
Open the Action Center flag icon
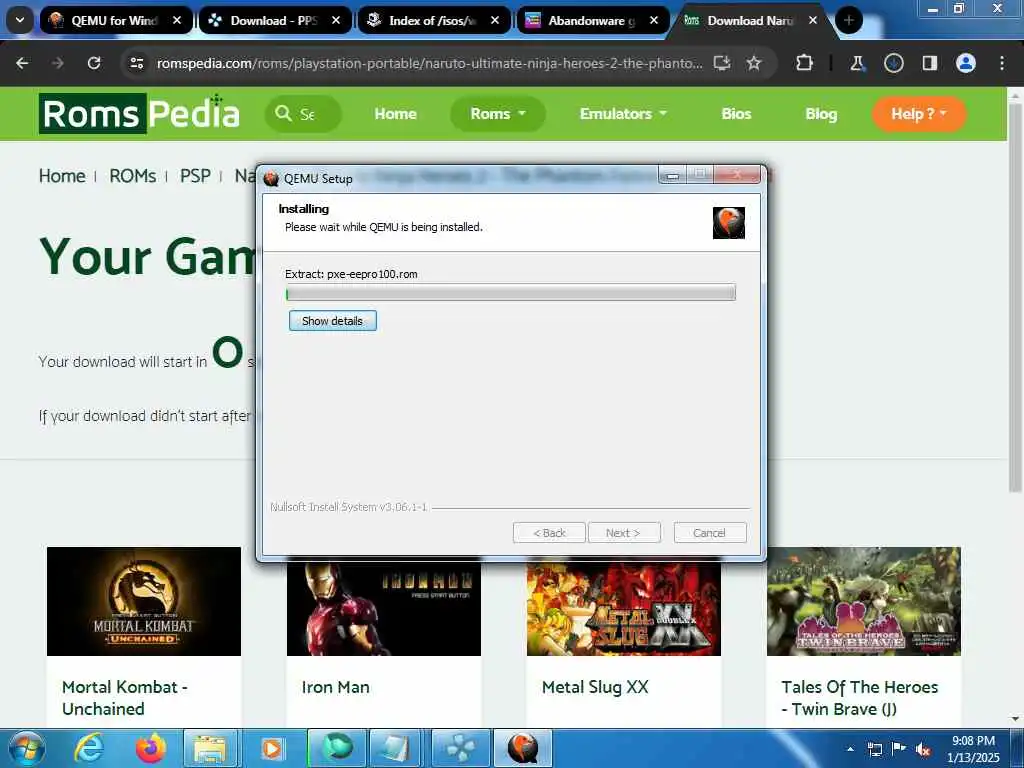tap(899, 749)
